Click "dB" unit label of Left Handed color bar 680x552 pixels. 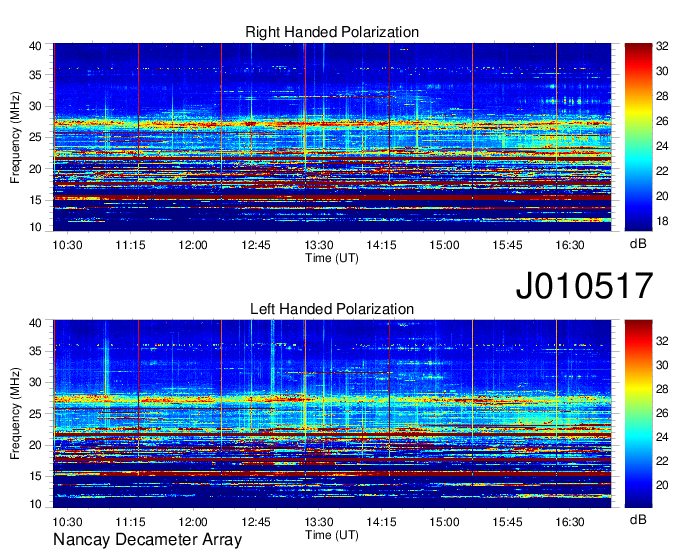coord(638,519)
